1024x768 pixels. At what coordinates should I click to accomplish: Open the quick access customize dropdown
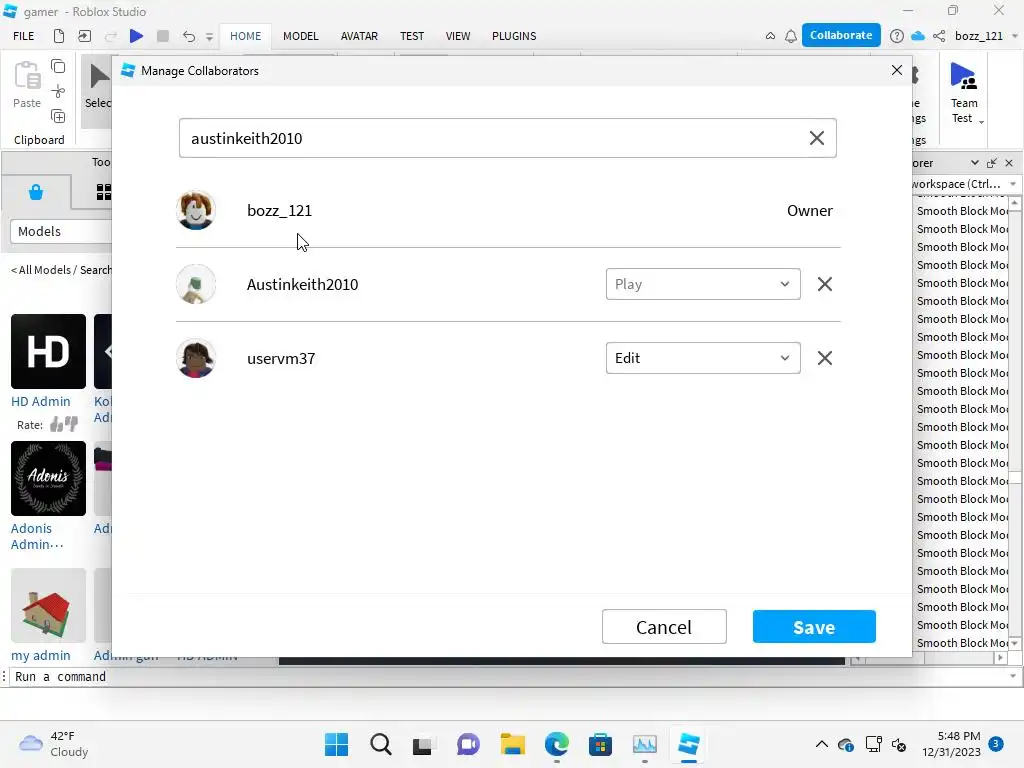pyautogui.click(x=209, y=37)
